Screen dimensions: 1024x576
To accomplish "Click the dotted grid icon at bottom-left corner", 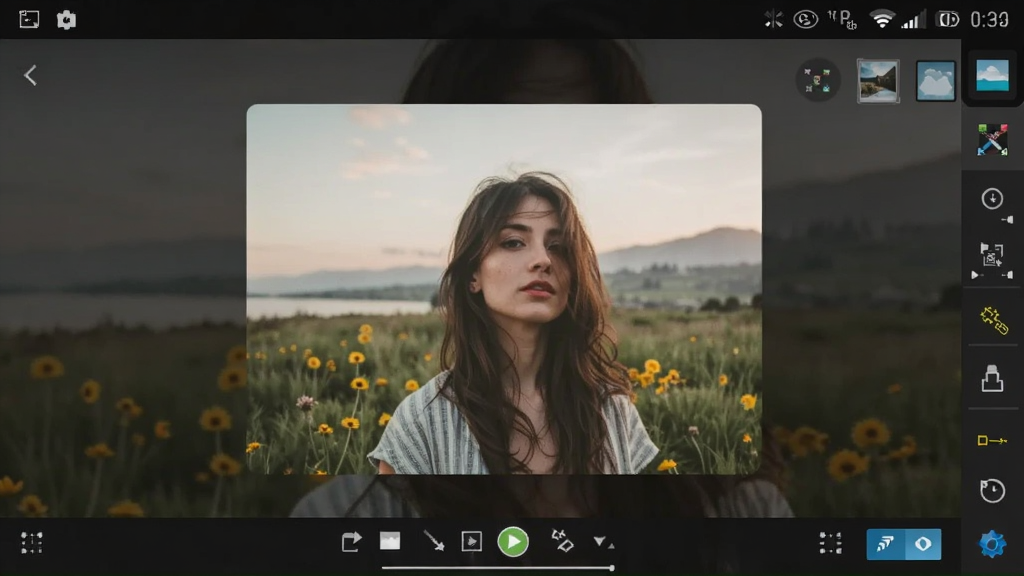I will 31,543.
